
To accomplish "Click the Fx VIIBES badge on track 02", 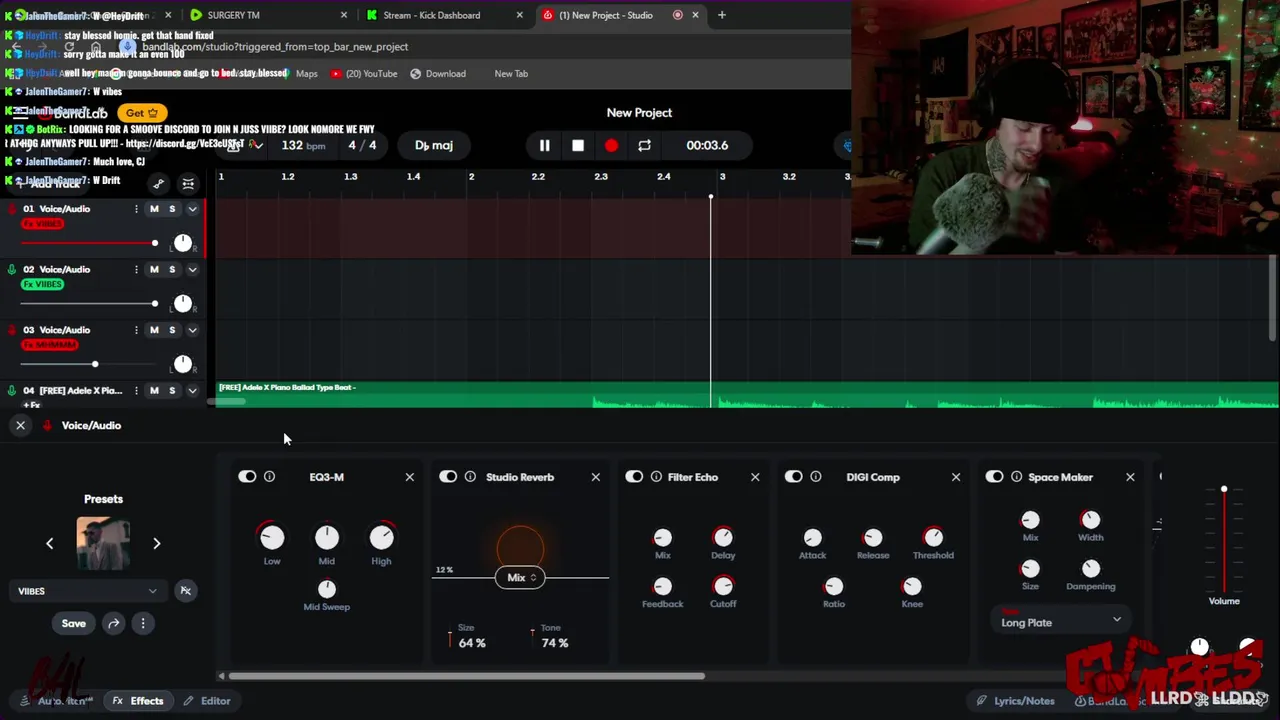I will [43, 284].
